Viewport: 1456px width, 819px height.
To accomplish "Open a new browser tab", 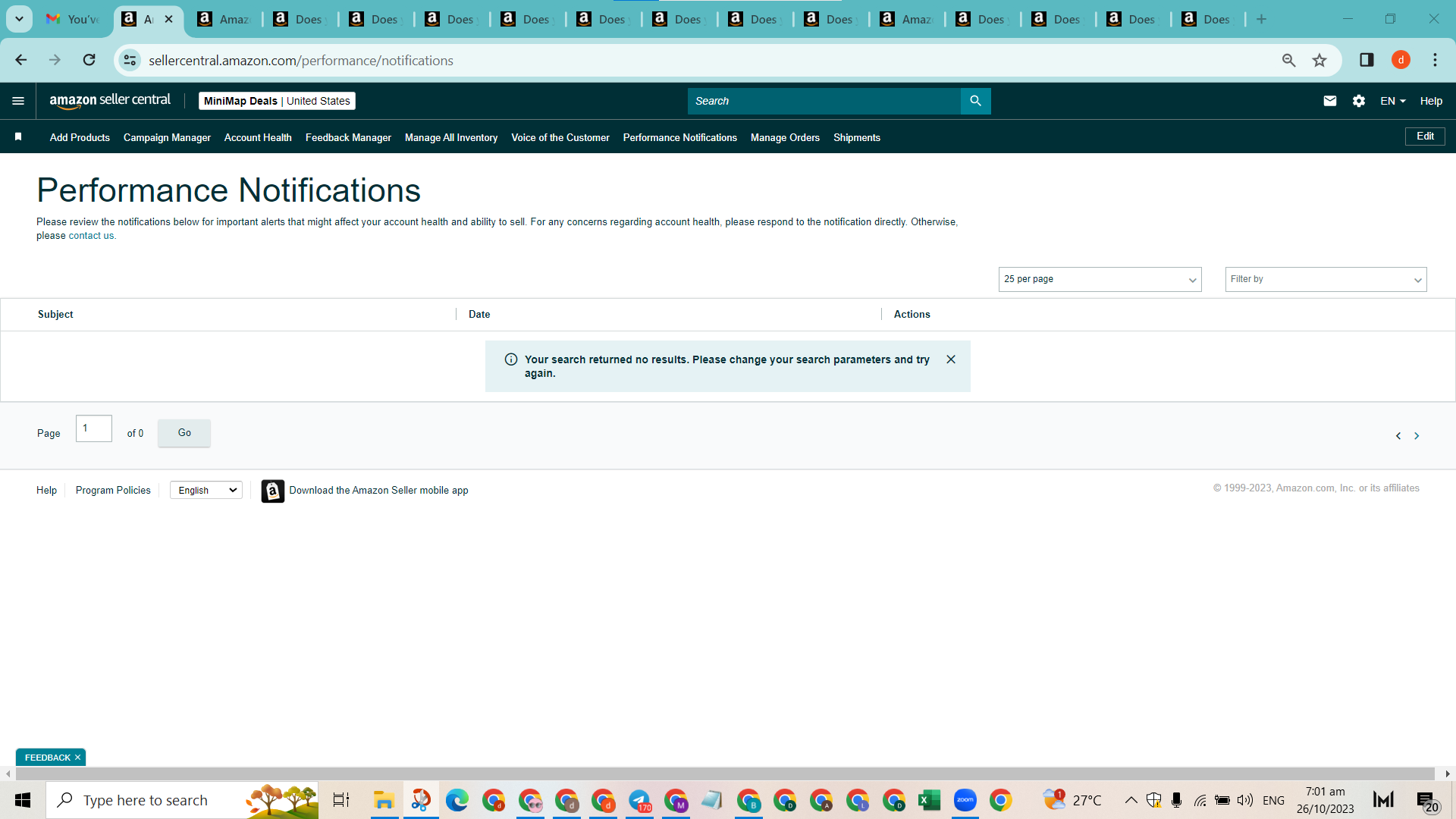I will (1261, 19).
